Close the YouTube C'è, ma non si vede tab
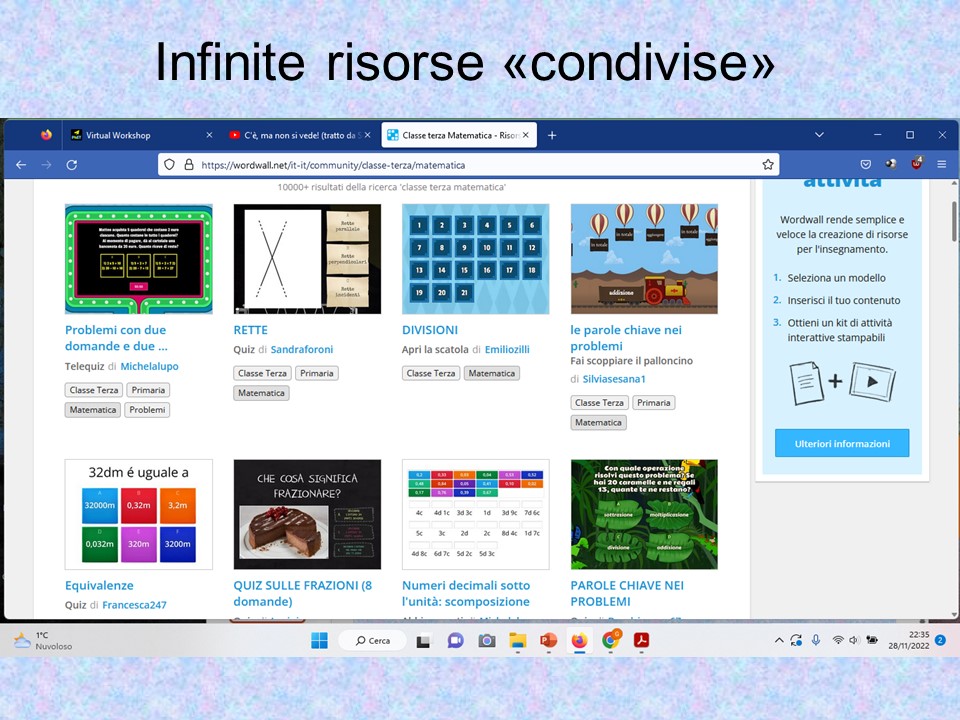Viewport: 960px width, 720px height. click(367, 135)
